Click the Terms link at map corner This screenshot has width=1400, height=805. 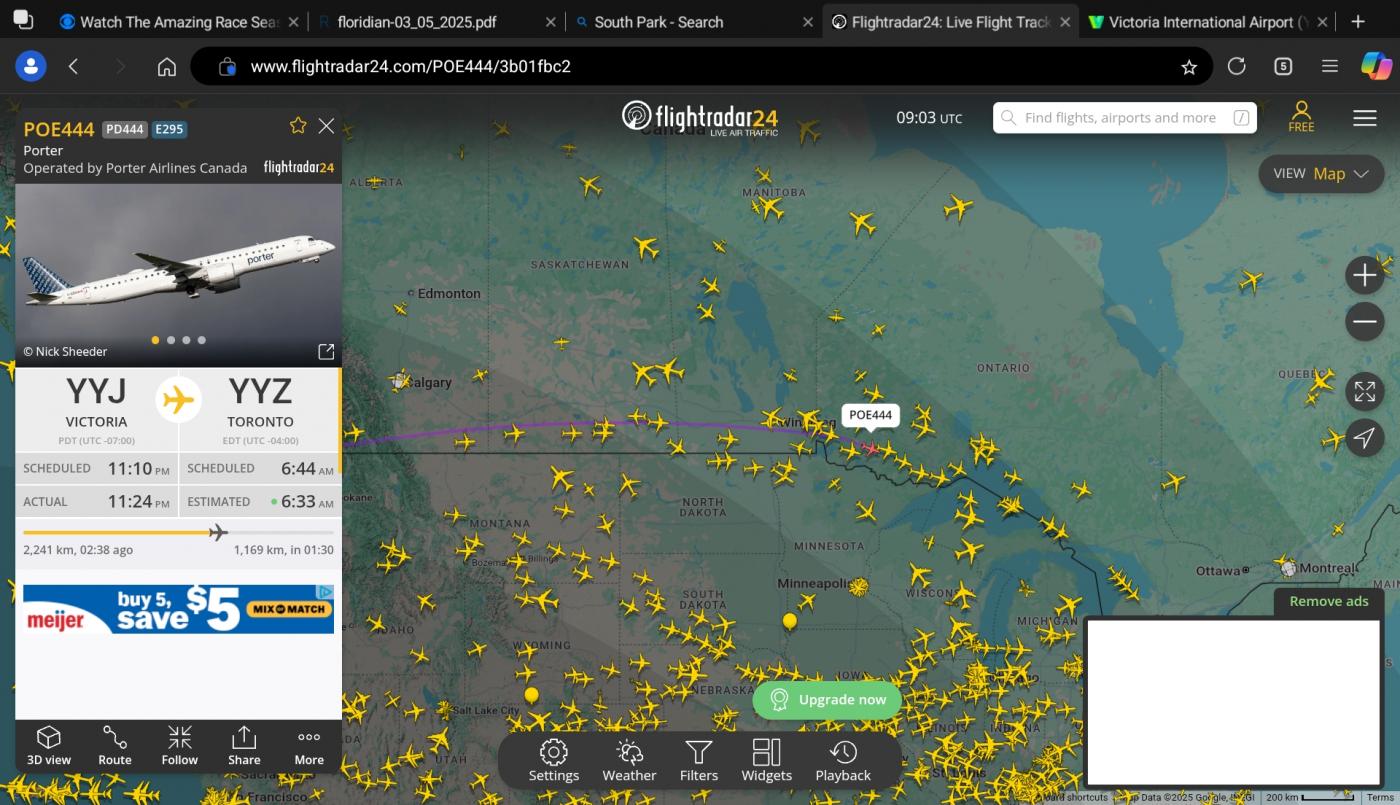point(1381,797)
